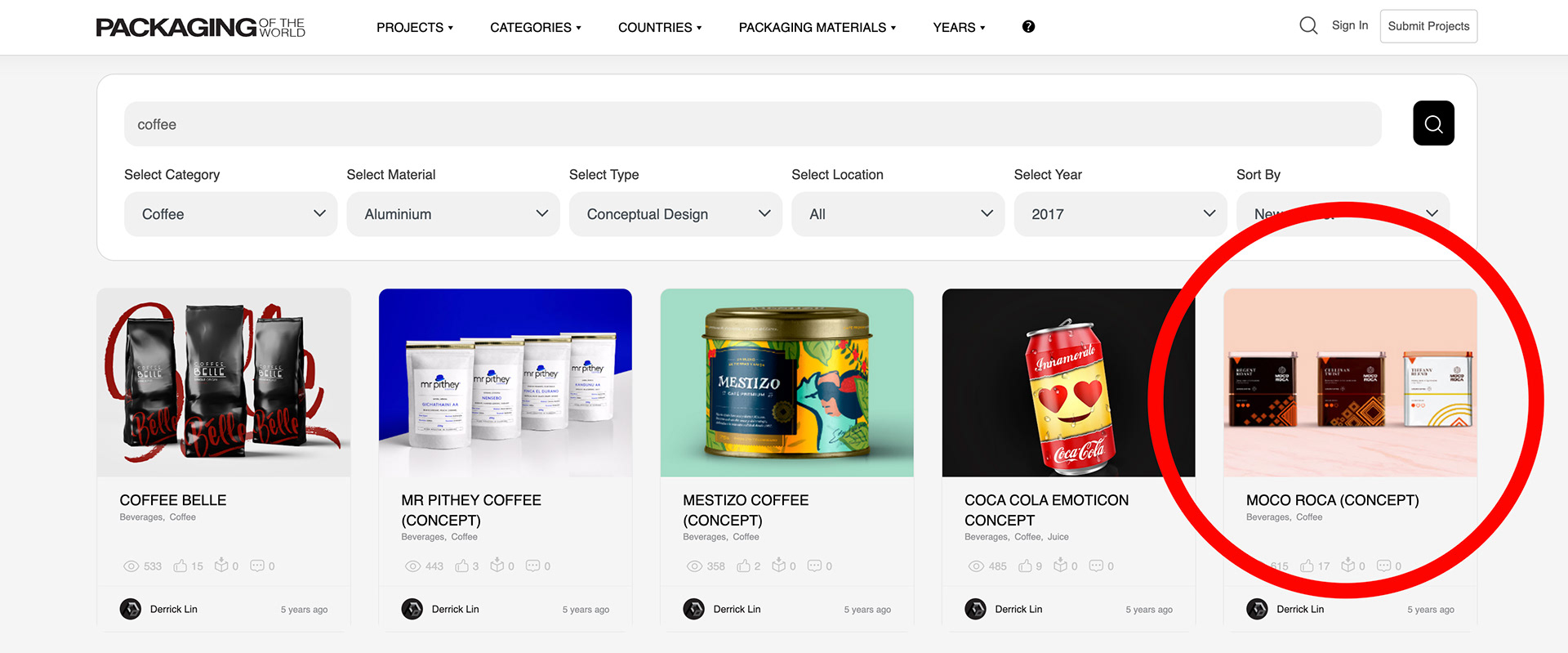The image size is (1568, 653).
Task: Open the PROJECTS menu
Action: coord(415,28)
